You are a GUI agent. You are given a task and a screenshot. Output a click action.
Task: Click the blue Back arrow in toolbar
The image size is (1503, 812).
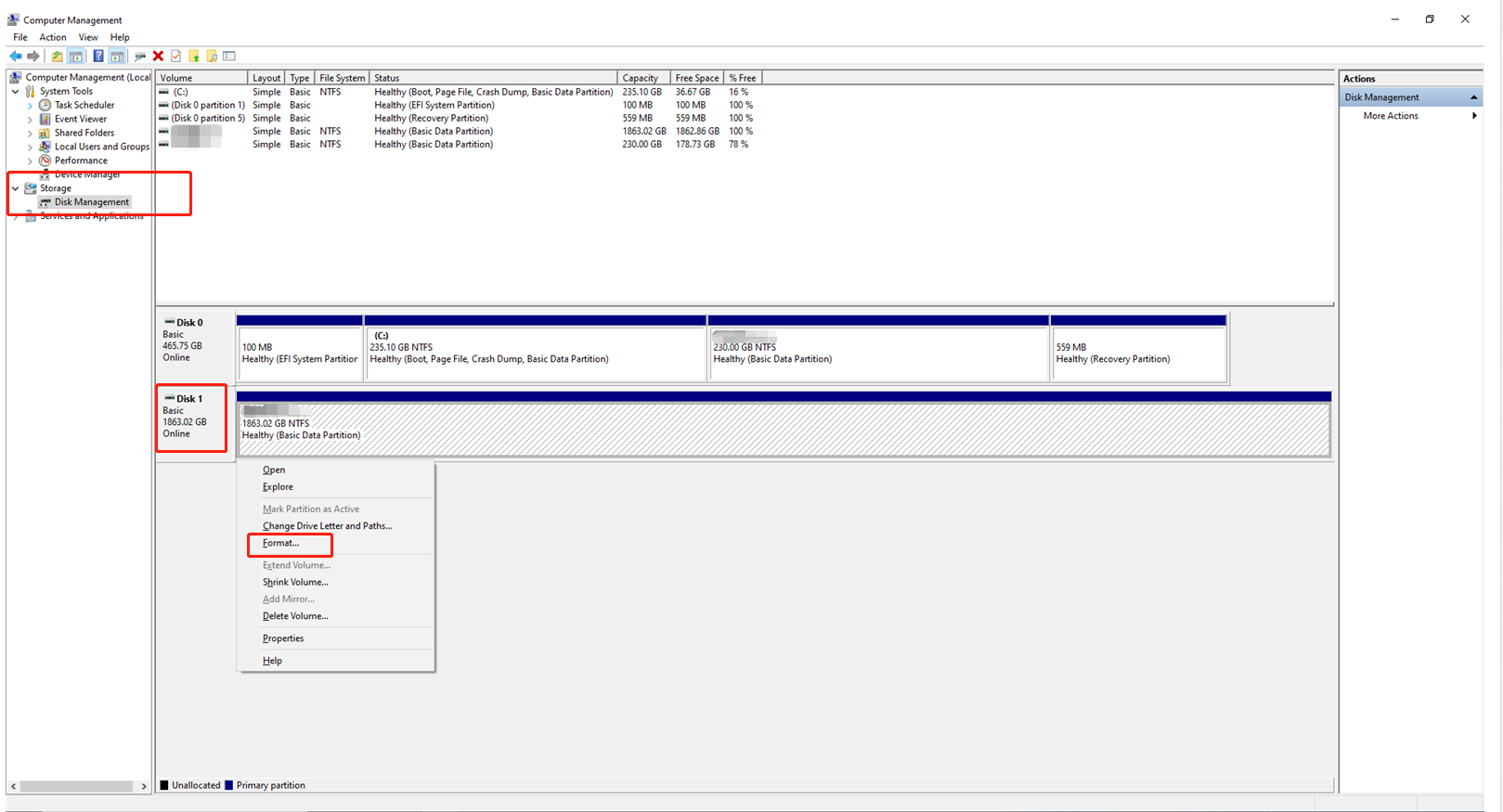(16, 57)
